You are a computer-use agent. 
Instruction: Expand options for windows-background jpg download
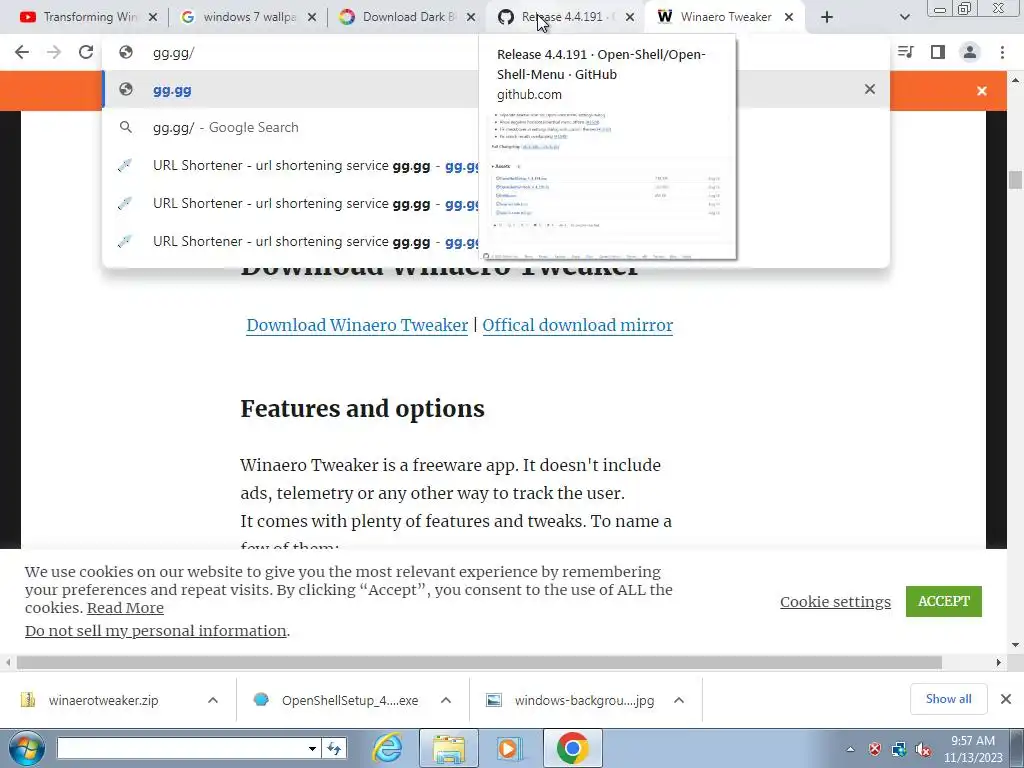point(679,700)
